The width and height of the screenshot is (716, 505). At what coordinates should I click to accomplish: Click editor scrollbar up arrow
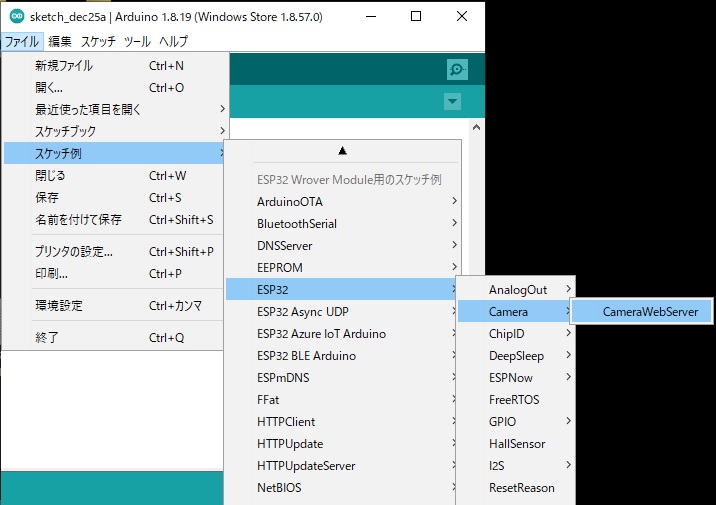point(476,127)
